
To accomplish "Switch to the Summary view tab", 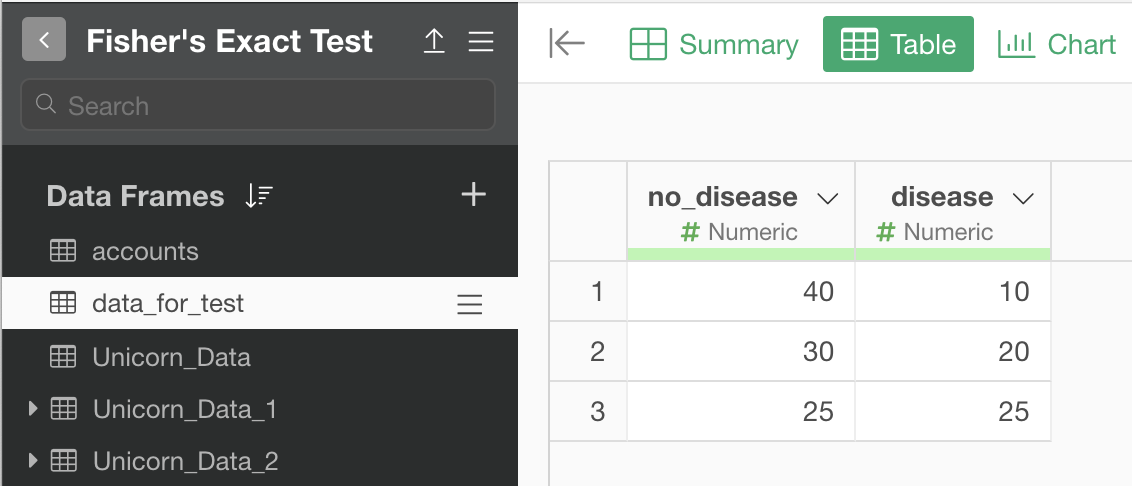I will pyautogui.click(x=714, y=44).
